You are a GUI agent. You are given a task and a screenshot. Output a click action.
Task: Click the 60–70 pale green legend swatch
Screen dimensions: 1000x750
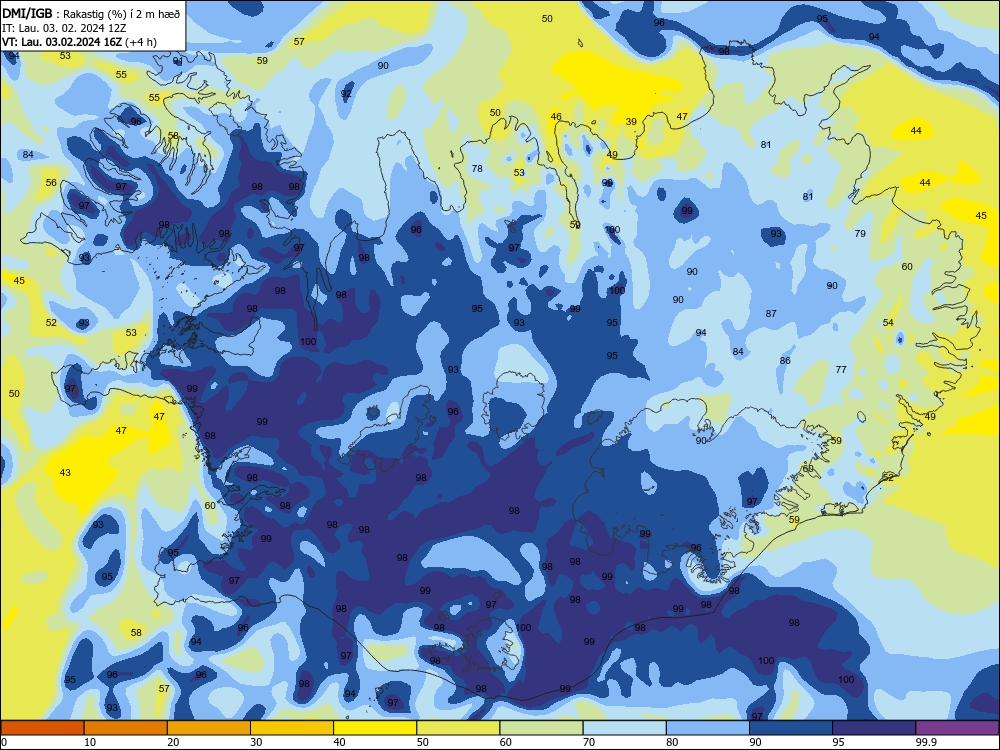pyautogui.click(x=541, y=728)
